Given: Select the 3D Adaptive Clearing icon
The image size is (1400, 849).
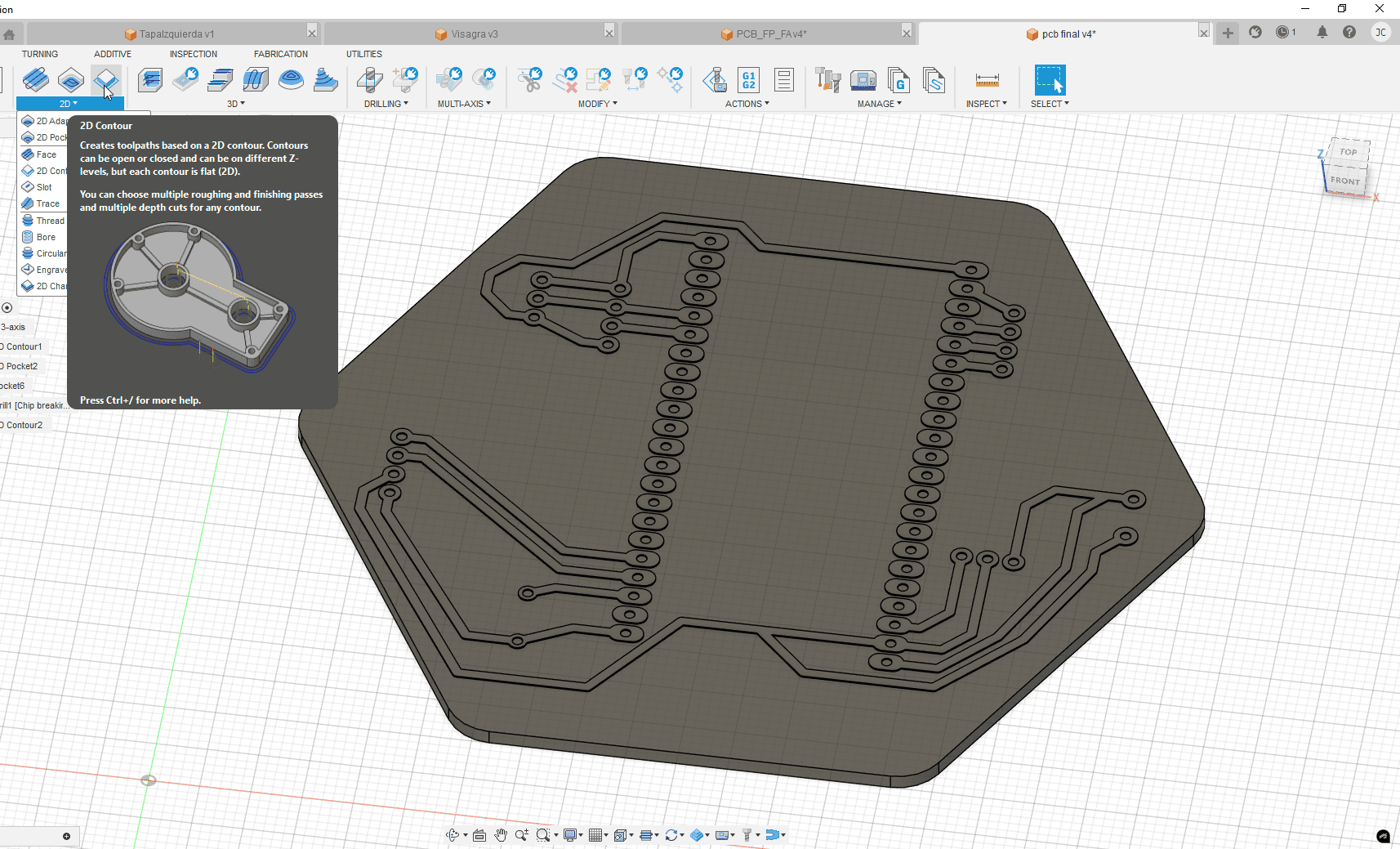Looking at the screenshot, I should click(150, 80).
